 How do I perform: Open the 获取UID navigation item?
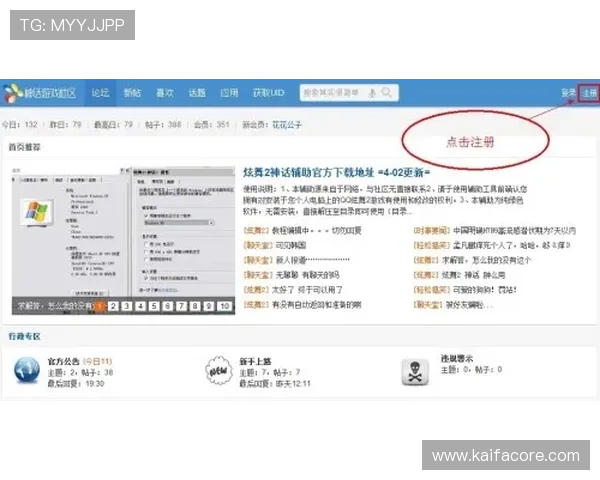(269, 93)
